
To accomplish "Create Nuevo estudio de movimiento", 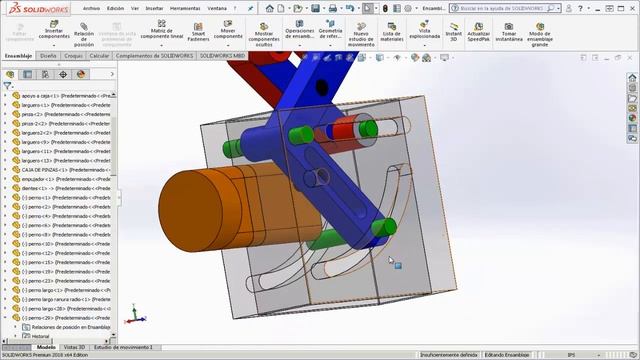I will click(x=361, y=35).
